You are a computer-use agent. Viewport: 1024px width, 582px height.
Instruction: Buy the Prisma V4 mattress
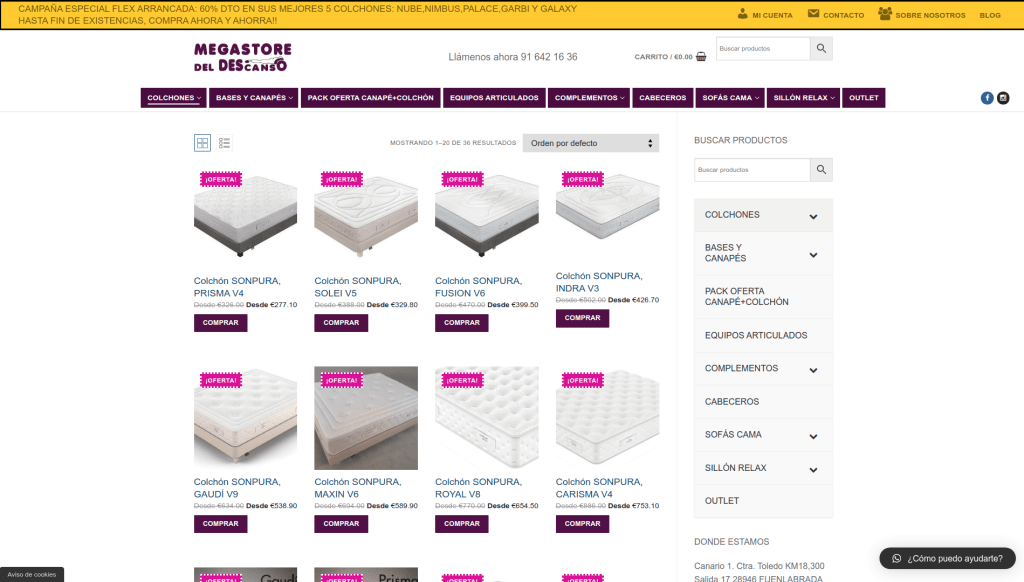[x=220, y=323]
